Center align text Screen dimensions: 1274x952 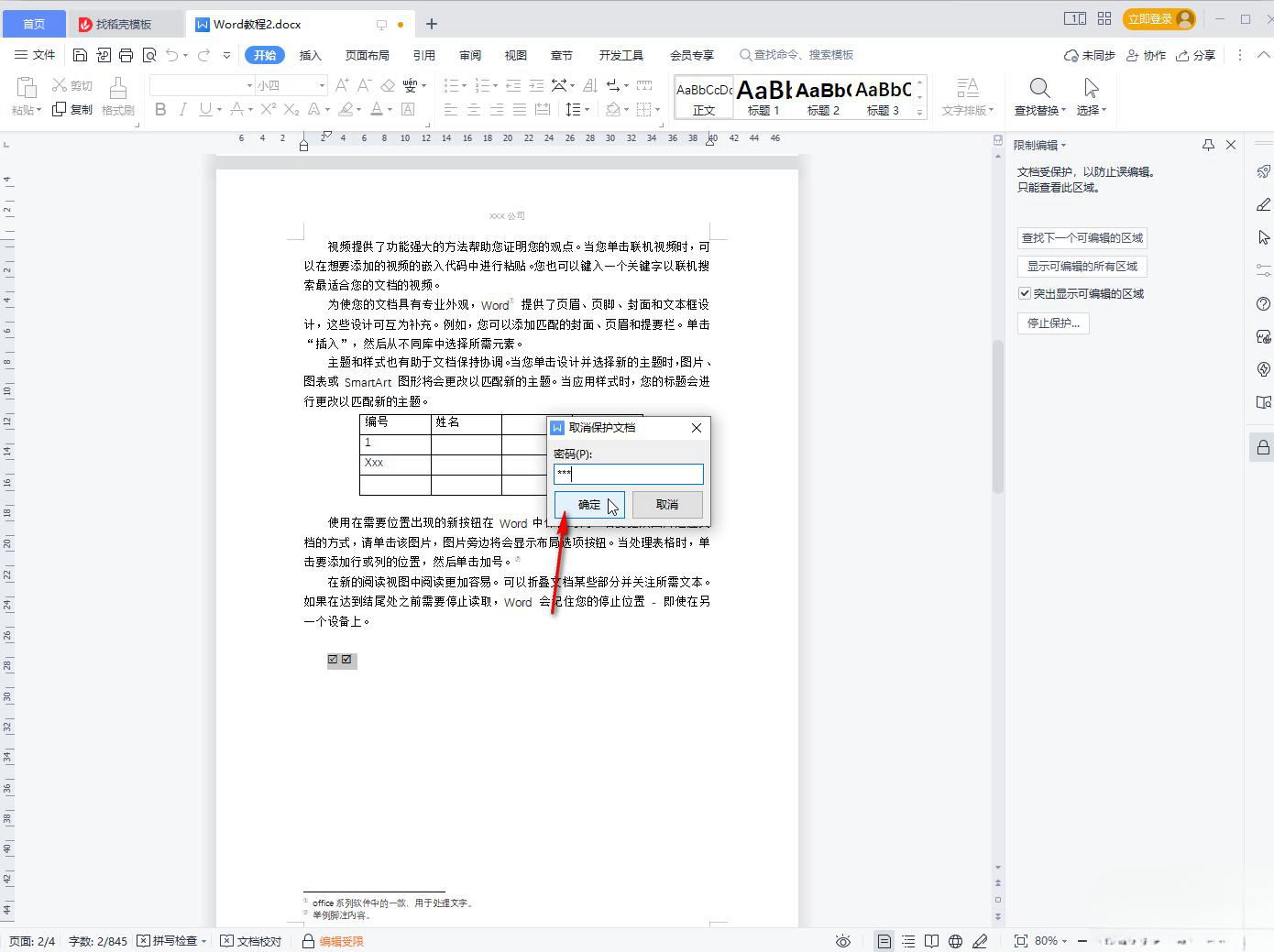tap(474, 109)
